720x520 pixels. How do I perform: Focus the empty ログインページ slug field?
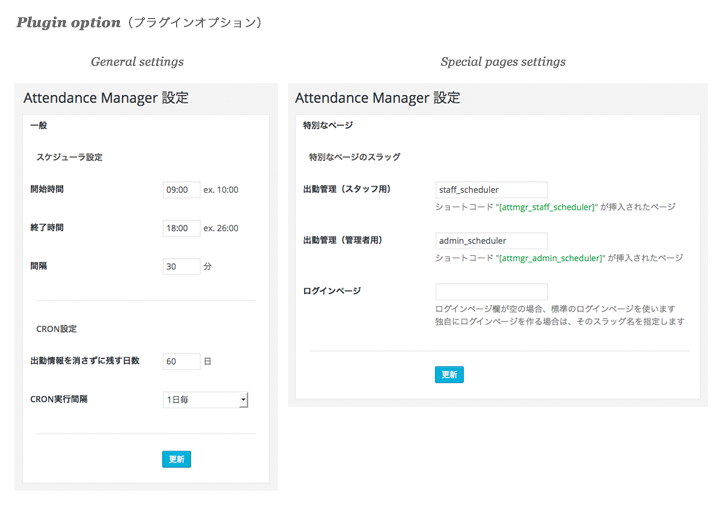pos(491,292)
